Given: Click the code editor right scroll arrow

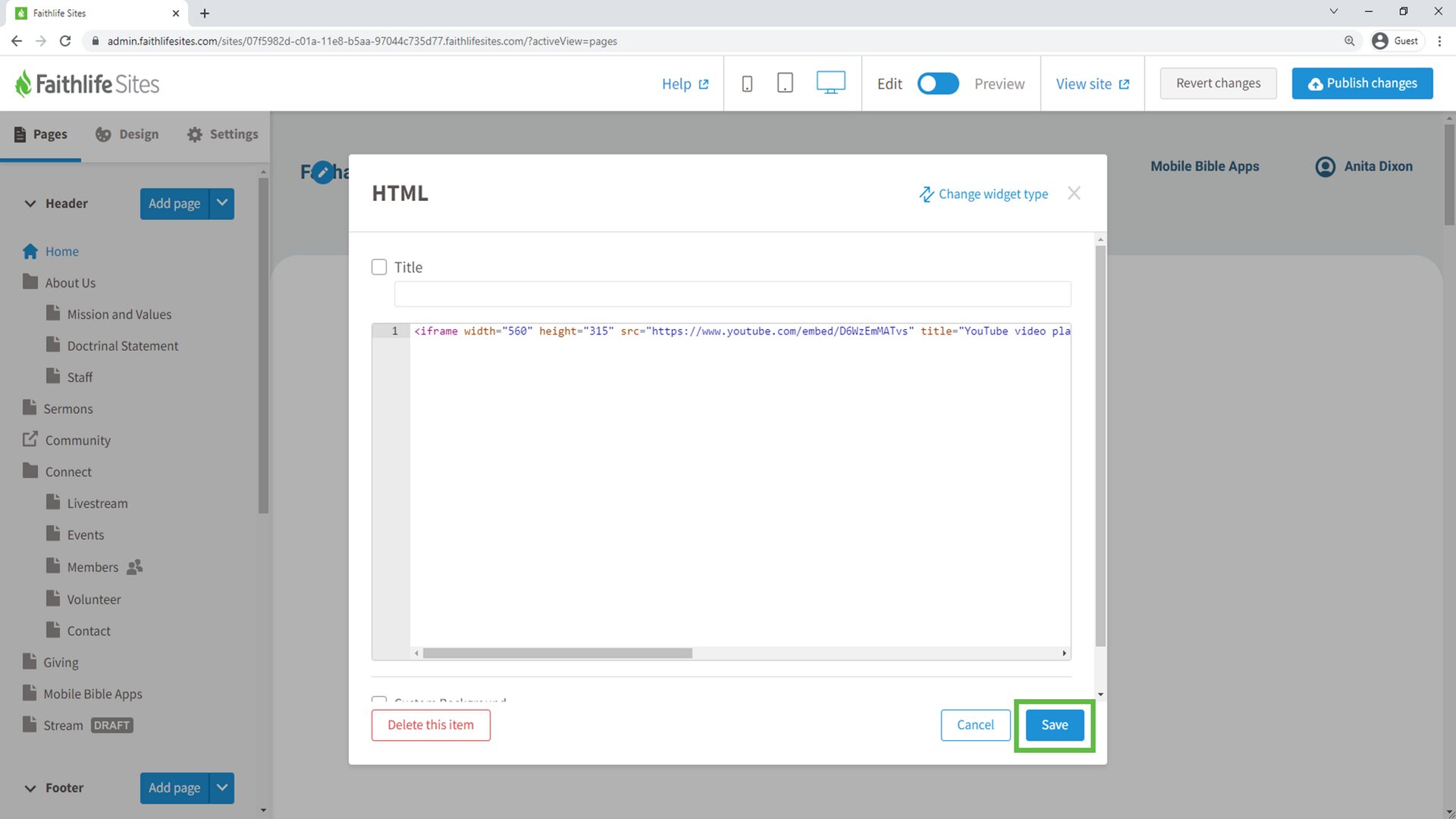Looking at the screenshot, I should (x=1064, y=653).
